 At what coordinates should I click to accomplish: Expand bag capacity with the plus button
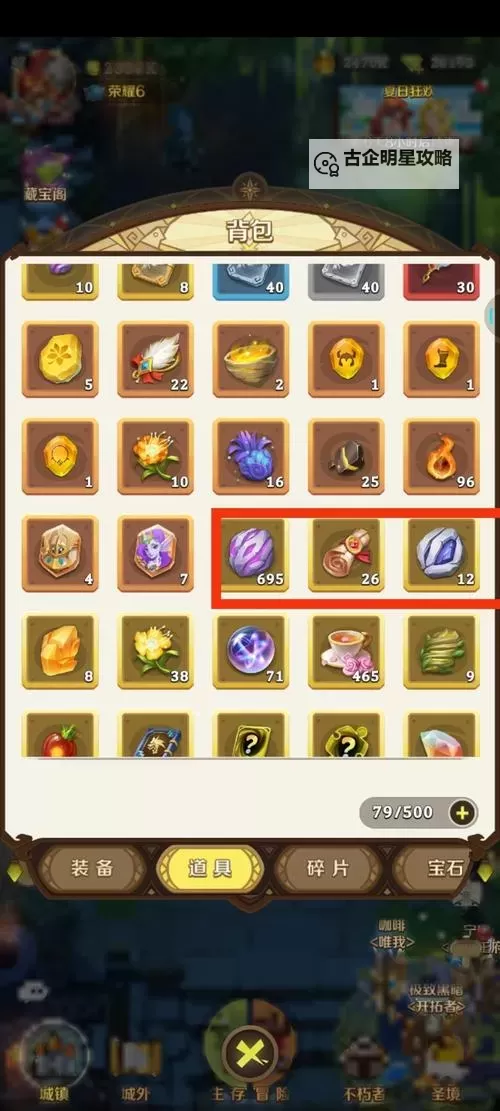(462, 813)
